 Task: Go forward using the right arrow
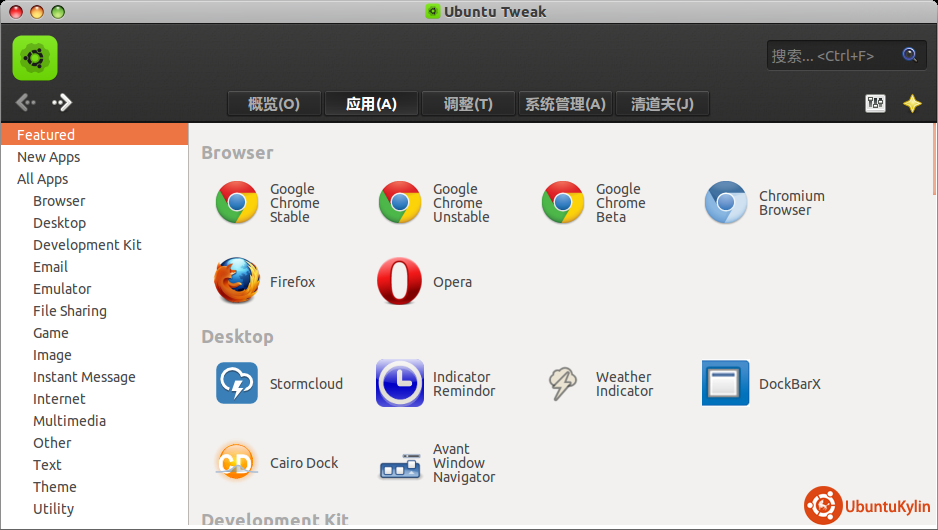62,102
